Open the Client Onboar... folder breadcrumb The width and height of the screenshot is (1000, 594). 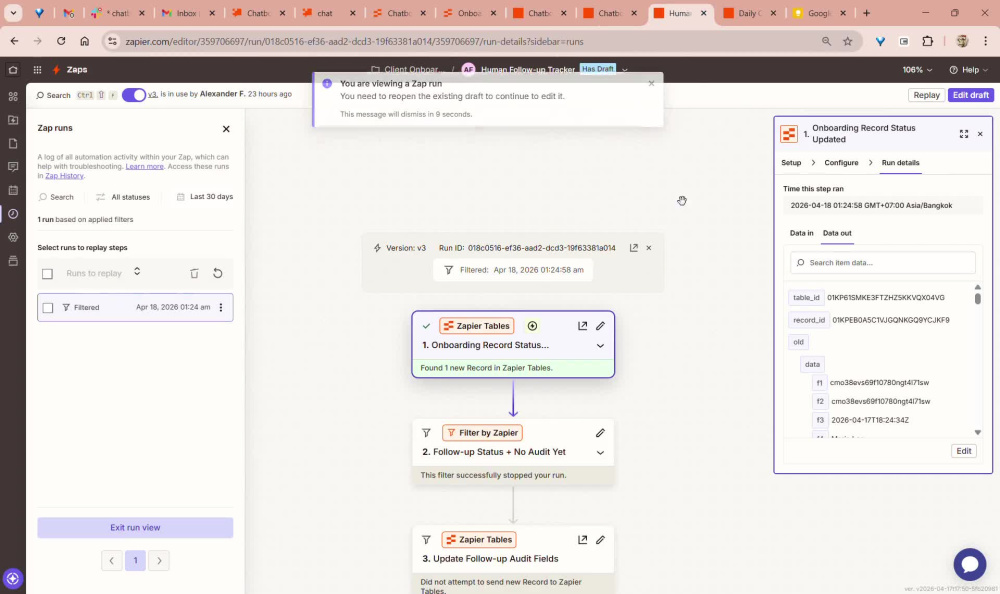tap(406, 70)
